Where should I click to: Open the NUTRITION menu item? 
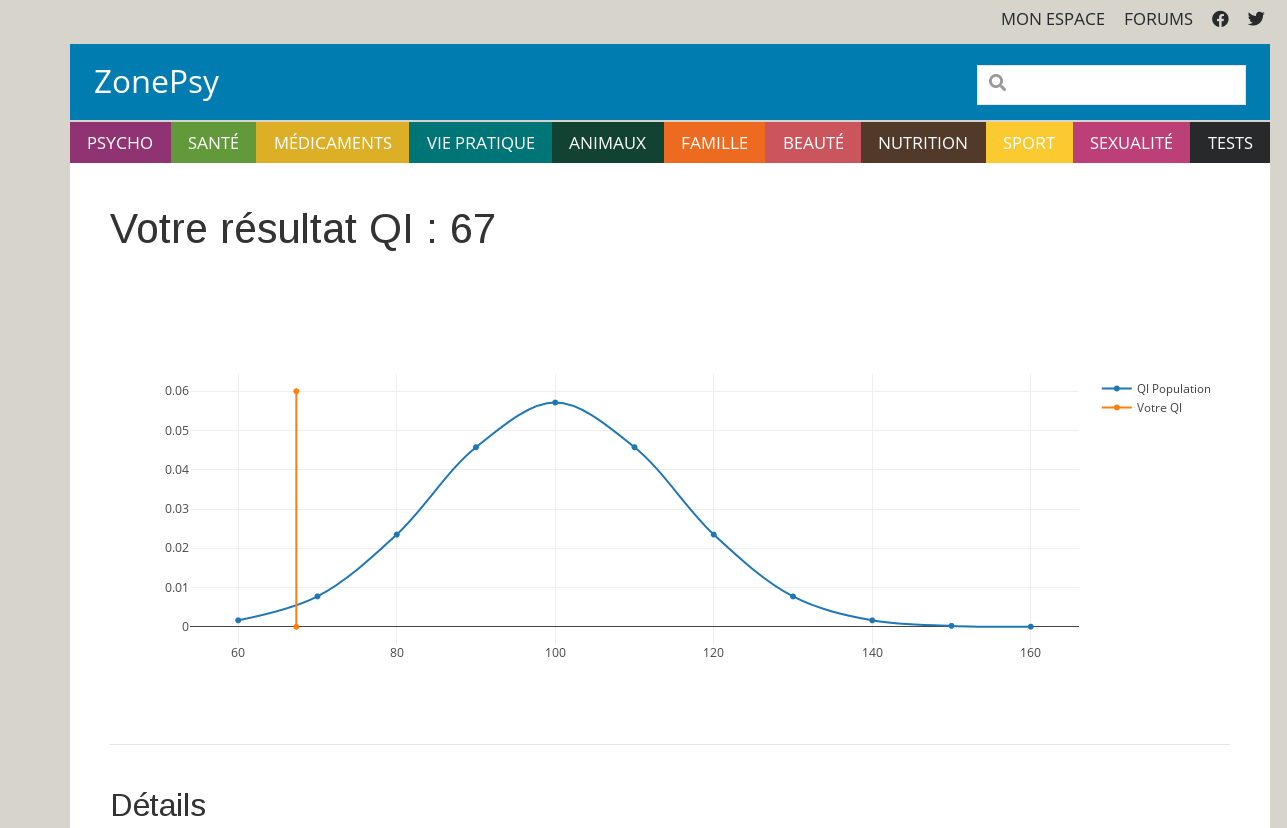922,143
